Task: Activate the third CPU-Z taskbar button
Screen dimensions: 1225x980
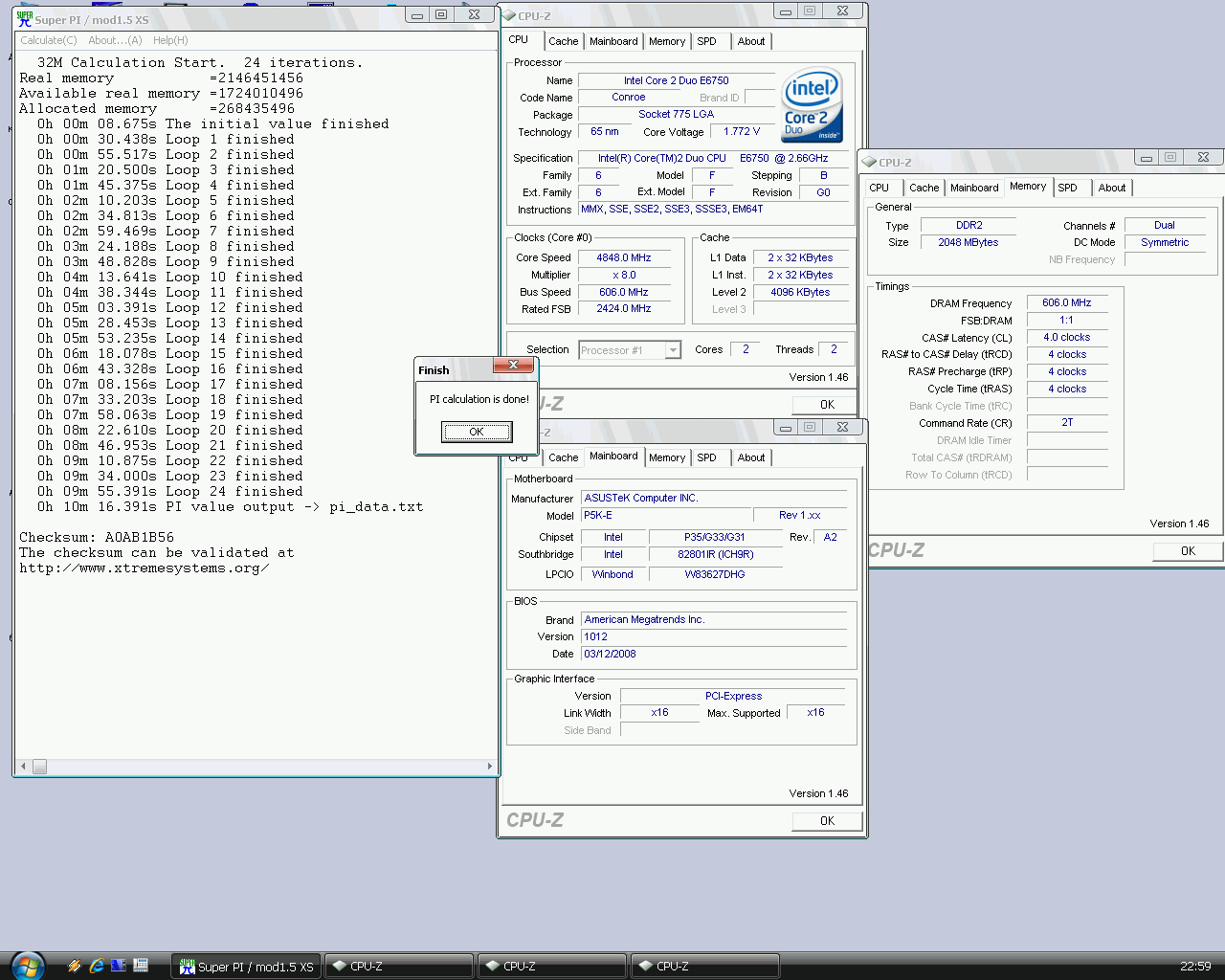Action: pos(705,967)
